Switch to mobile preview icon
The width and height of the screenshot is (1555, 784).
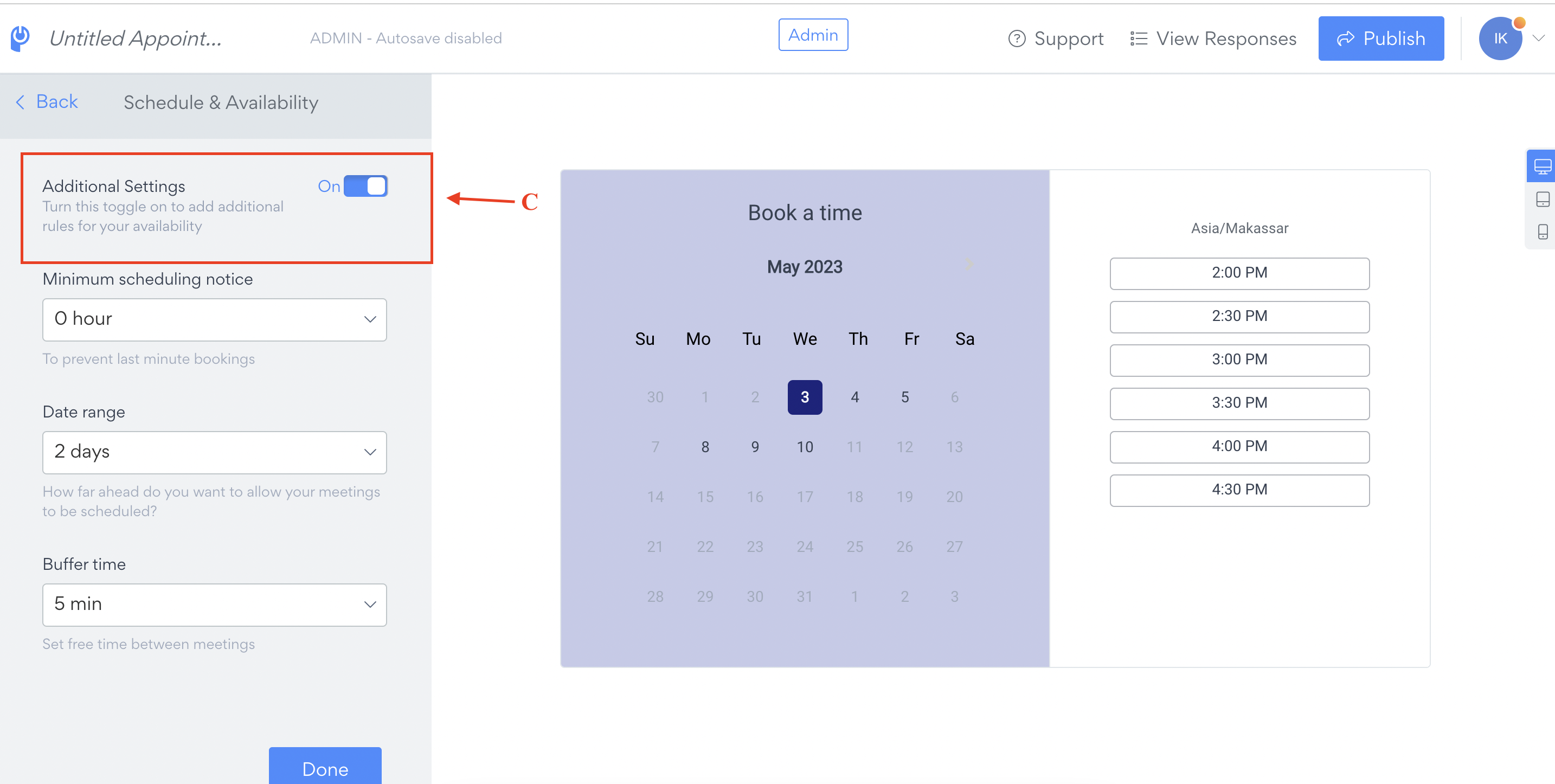(x=1543, y=232)
